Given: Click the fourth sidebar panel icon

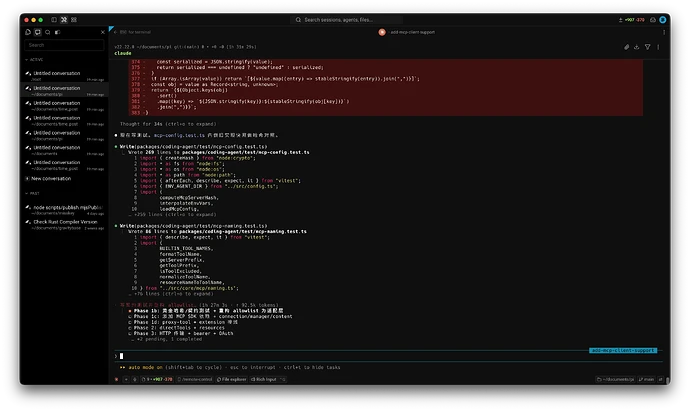Looking at the screenshot, I should click(x=57, y=32).
